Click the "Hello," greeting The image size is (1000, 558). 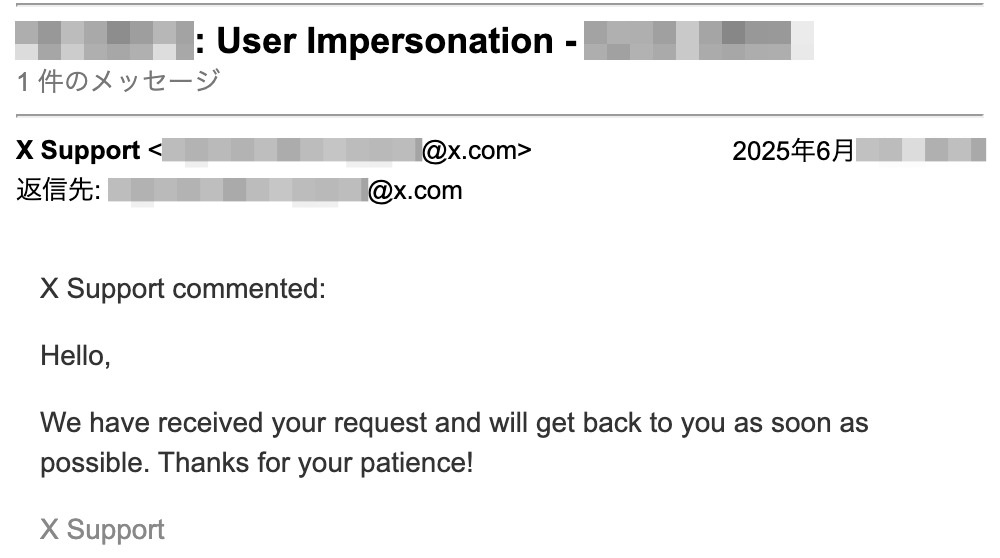[x=75, y=355]
